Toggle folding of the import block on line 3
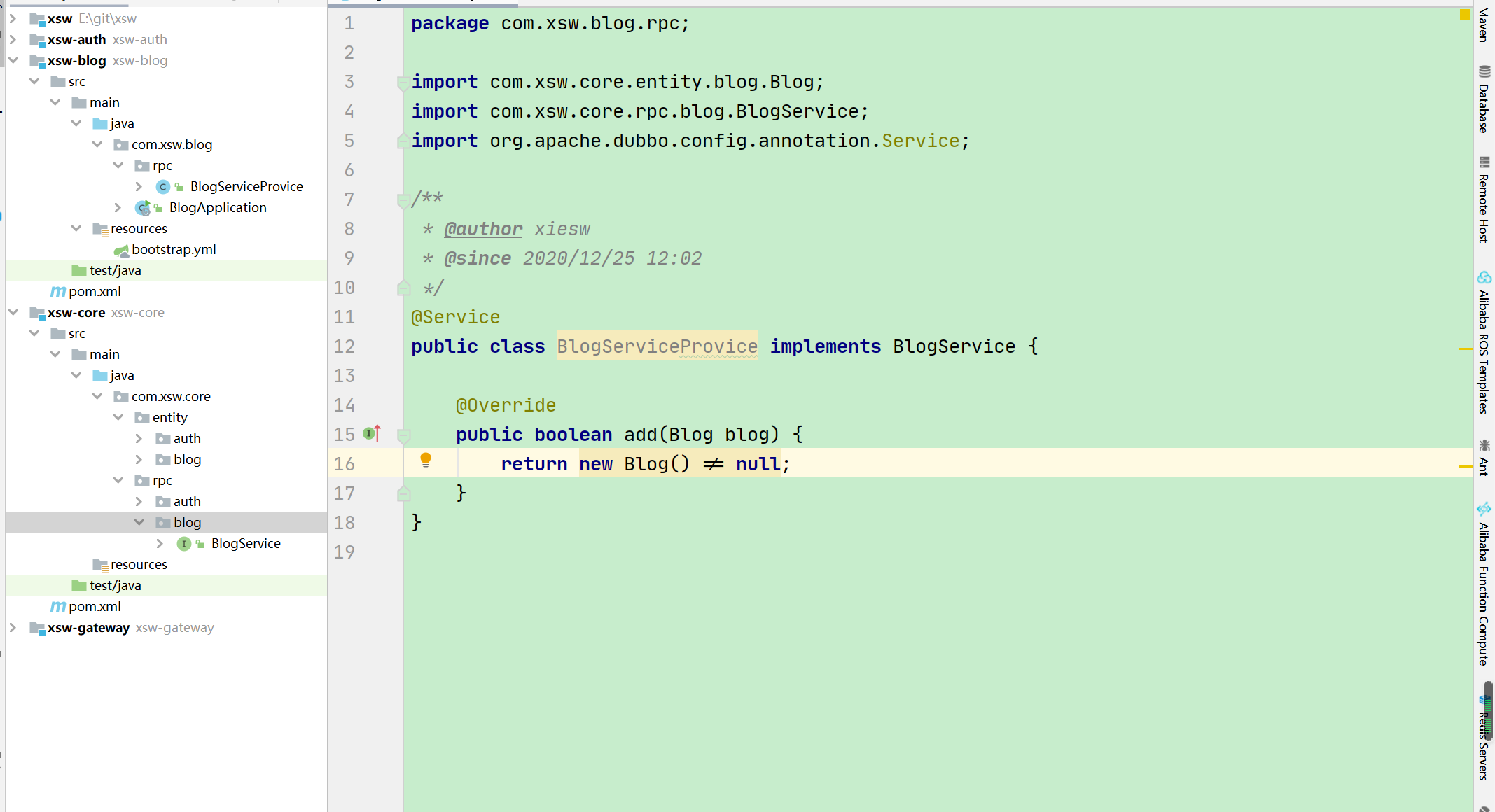This screenshot has width=1495, height=812. 403,83
